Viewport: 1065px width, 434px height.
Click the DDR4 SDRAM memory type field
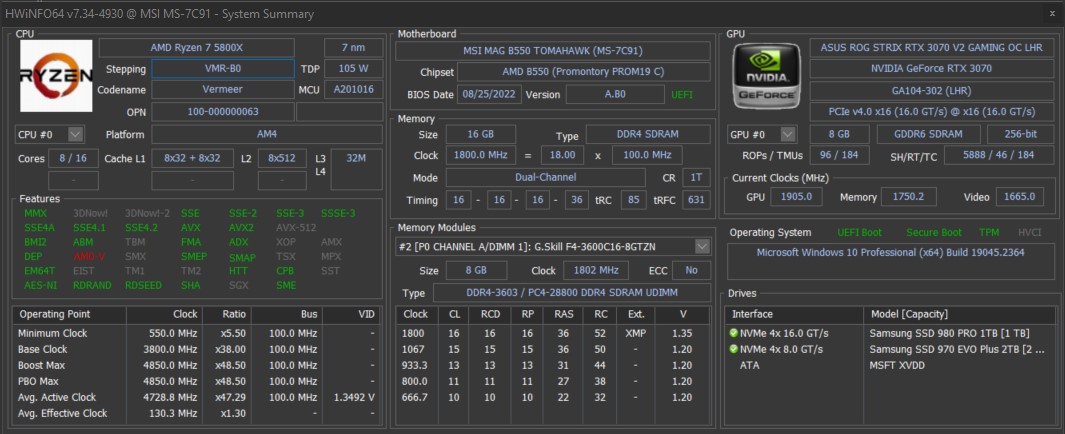[x=648, y=134]
